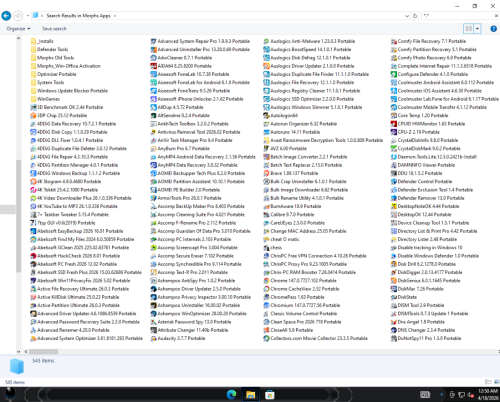Refresh the search results

[415, 16]
